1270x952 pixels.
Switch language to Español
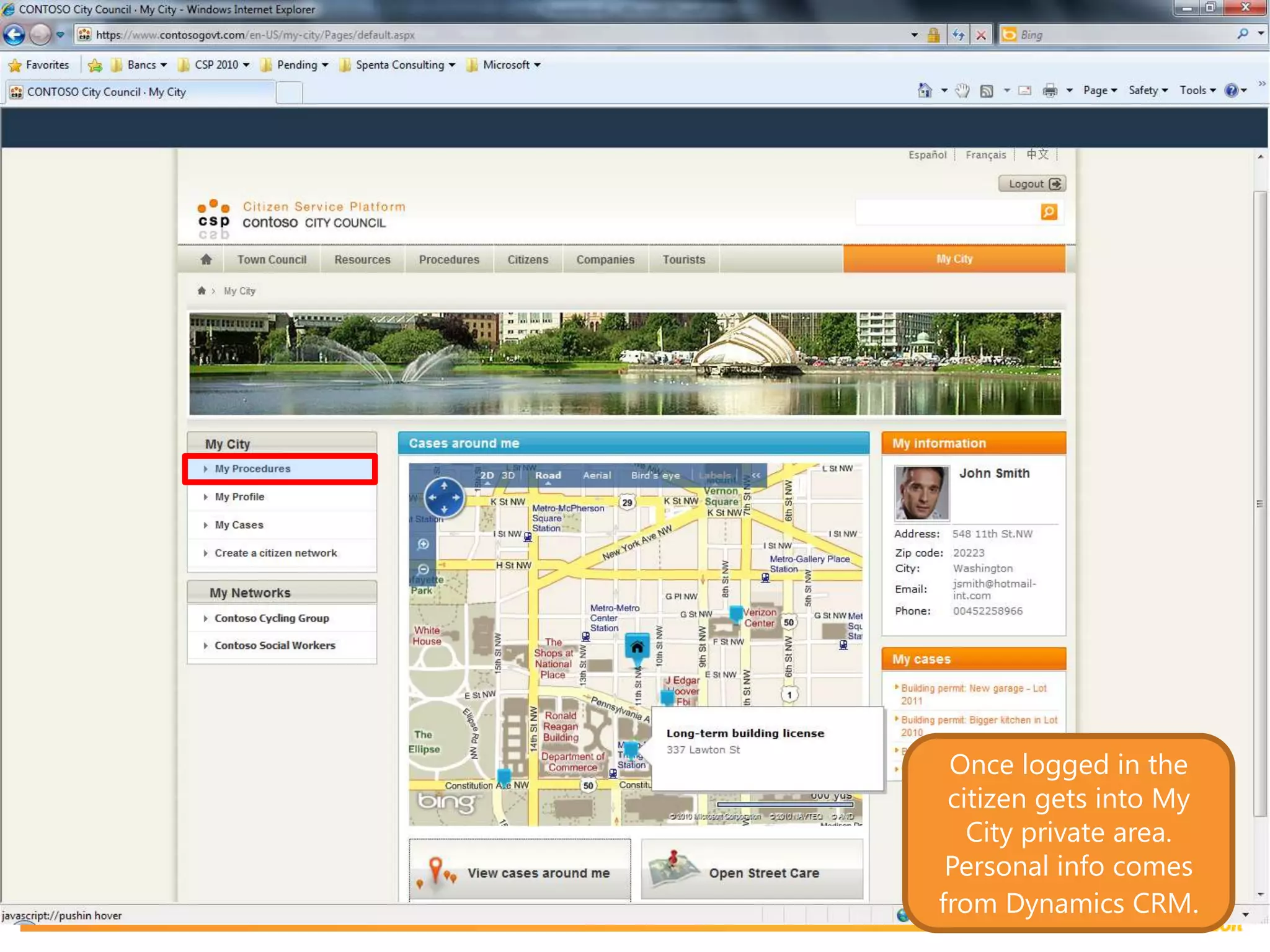coord(927,155)
